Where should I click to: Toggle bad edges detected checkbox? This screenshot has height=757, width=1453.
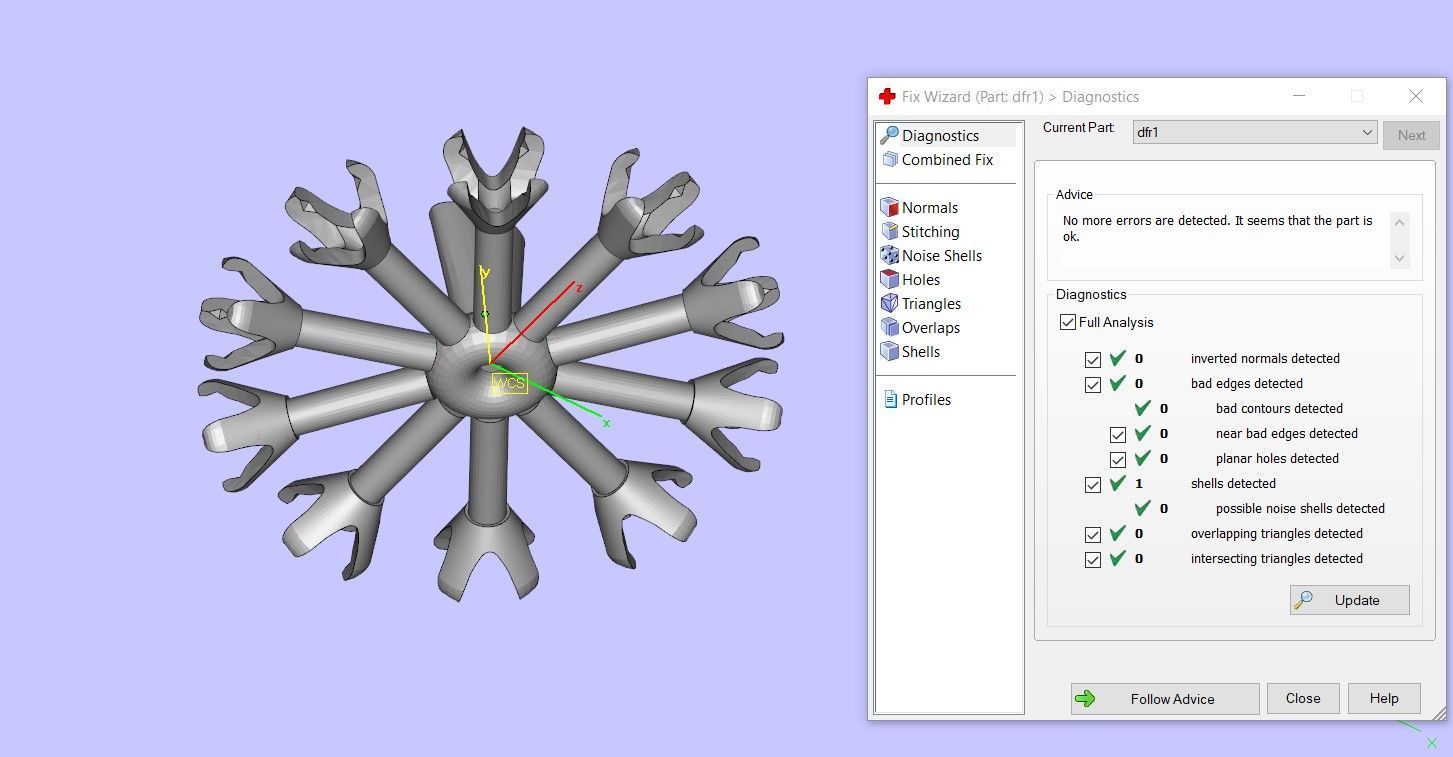(1092, 384)
